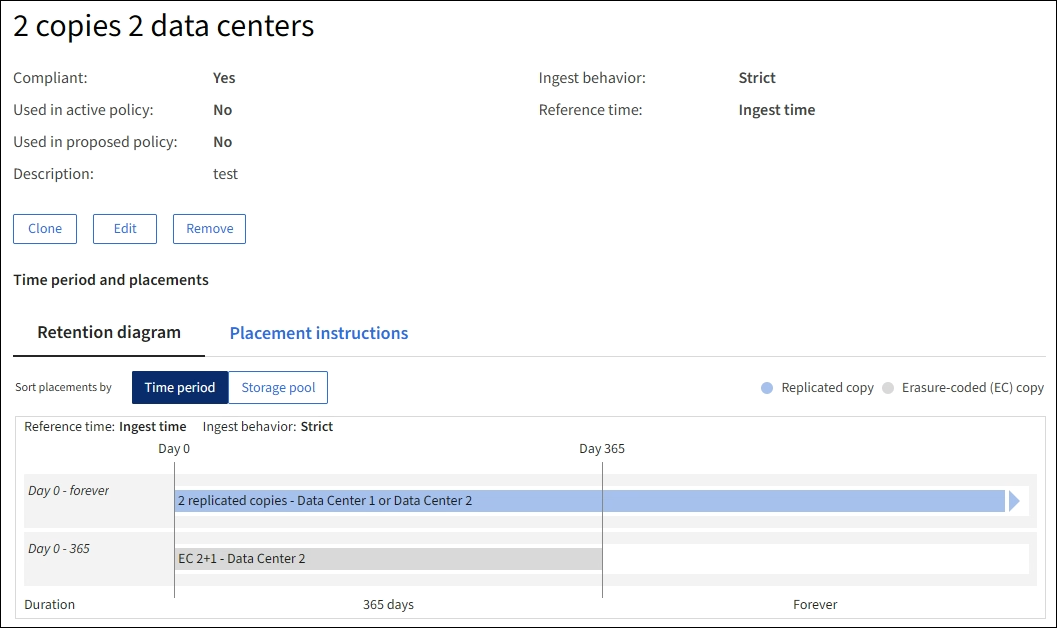This screenshot has width=1057, height=628.
Task: Sort placements by Storage pool
Action: (x=278, y=388)
